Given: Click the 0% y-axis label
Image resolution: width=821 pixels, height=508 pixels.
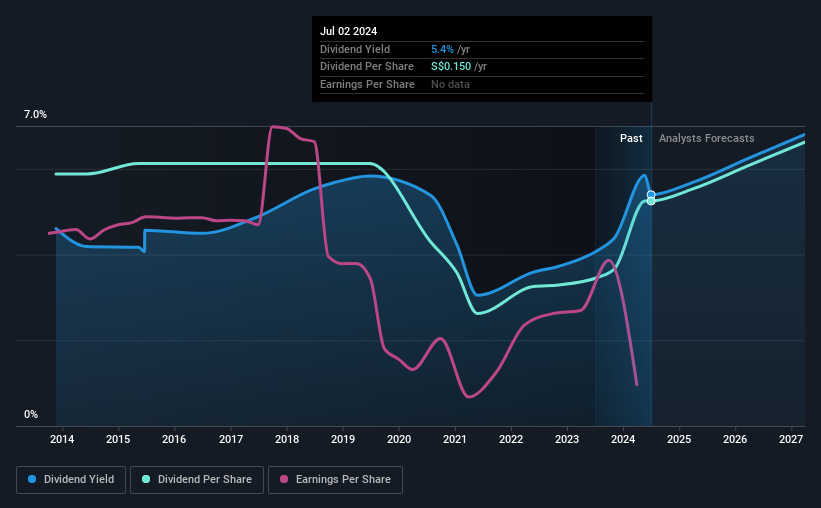Looking at the screenshot, I should 31,414.
